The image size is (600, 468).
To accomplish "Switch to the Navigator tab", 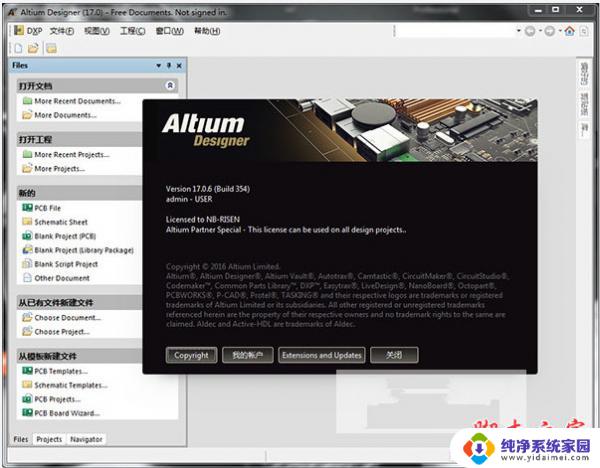I will point(86,439).
